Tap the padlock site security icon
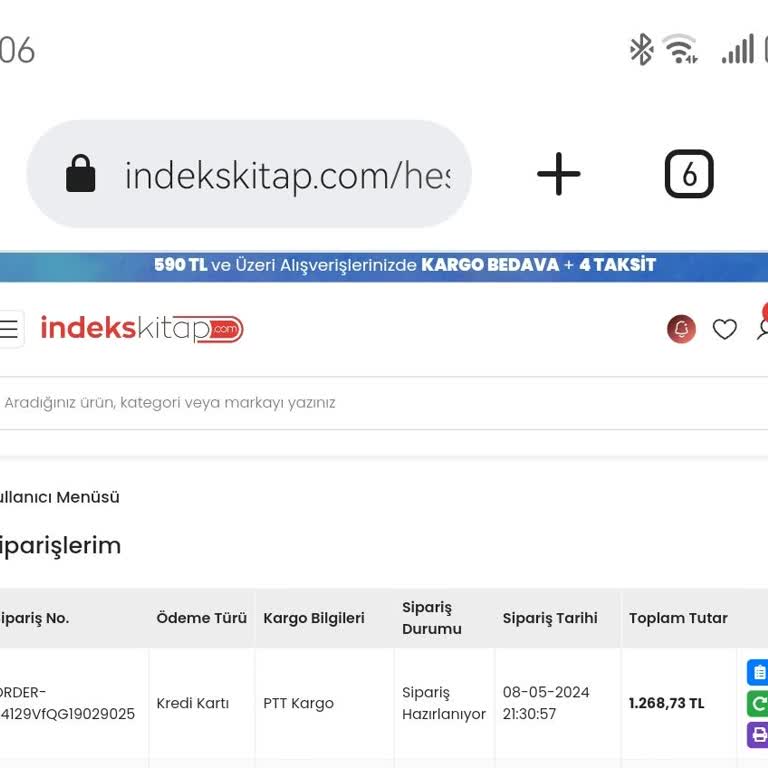 (x=81, y=173)
